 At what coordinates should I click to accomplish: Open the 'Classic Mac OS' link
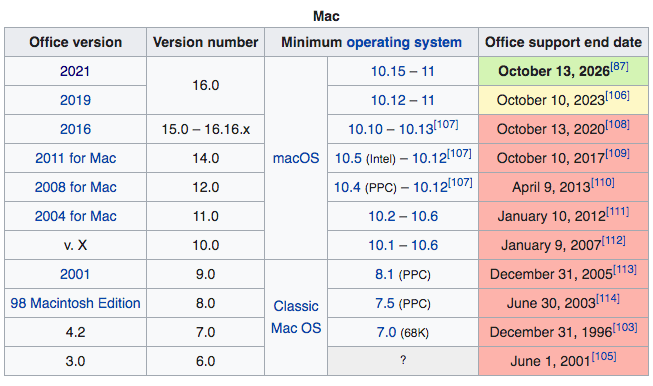pyautogui.click(x=296, y=317)
